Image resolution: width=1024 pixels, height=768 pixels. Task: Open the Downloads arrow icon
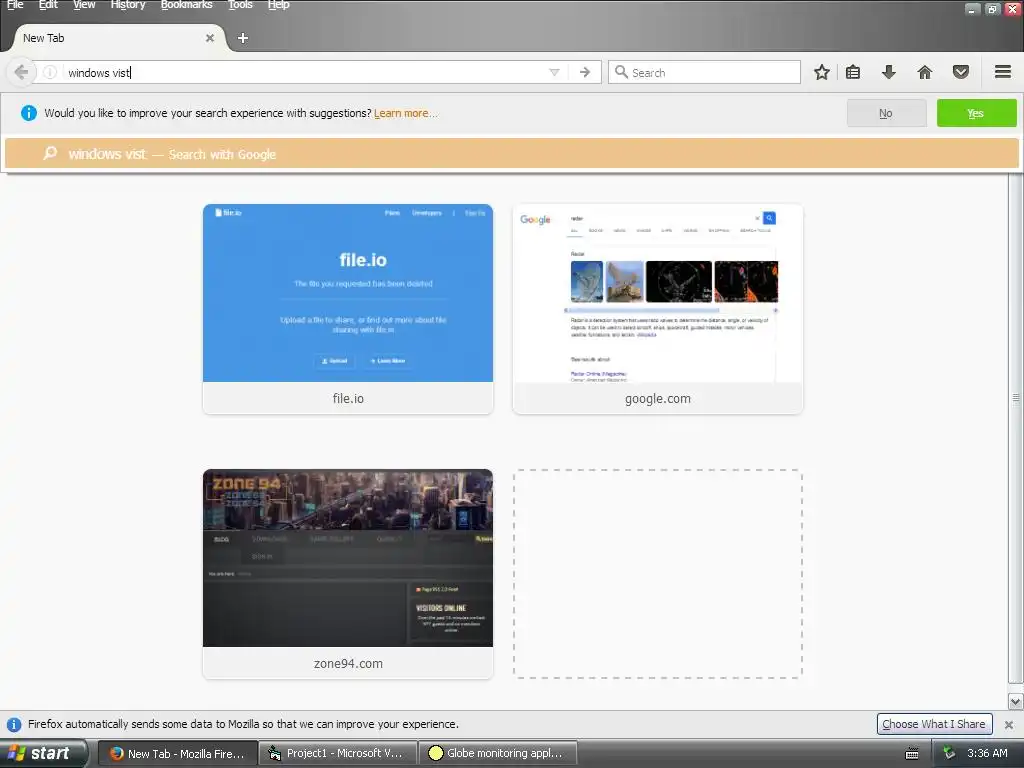click(888, 72)
